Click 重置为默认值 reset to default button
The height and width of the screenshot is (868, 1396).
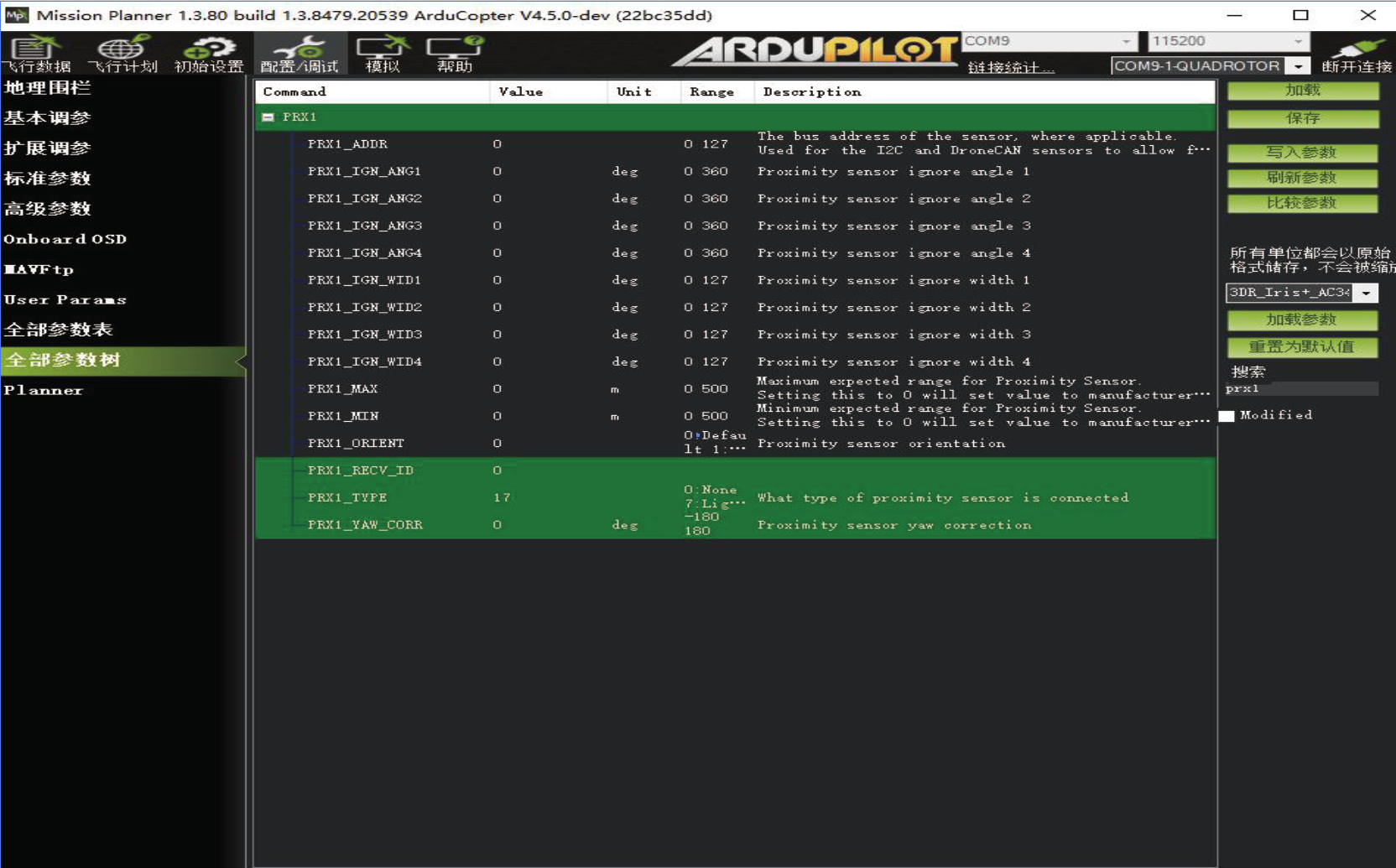click(1302, 347)
